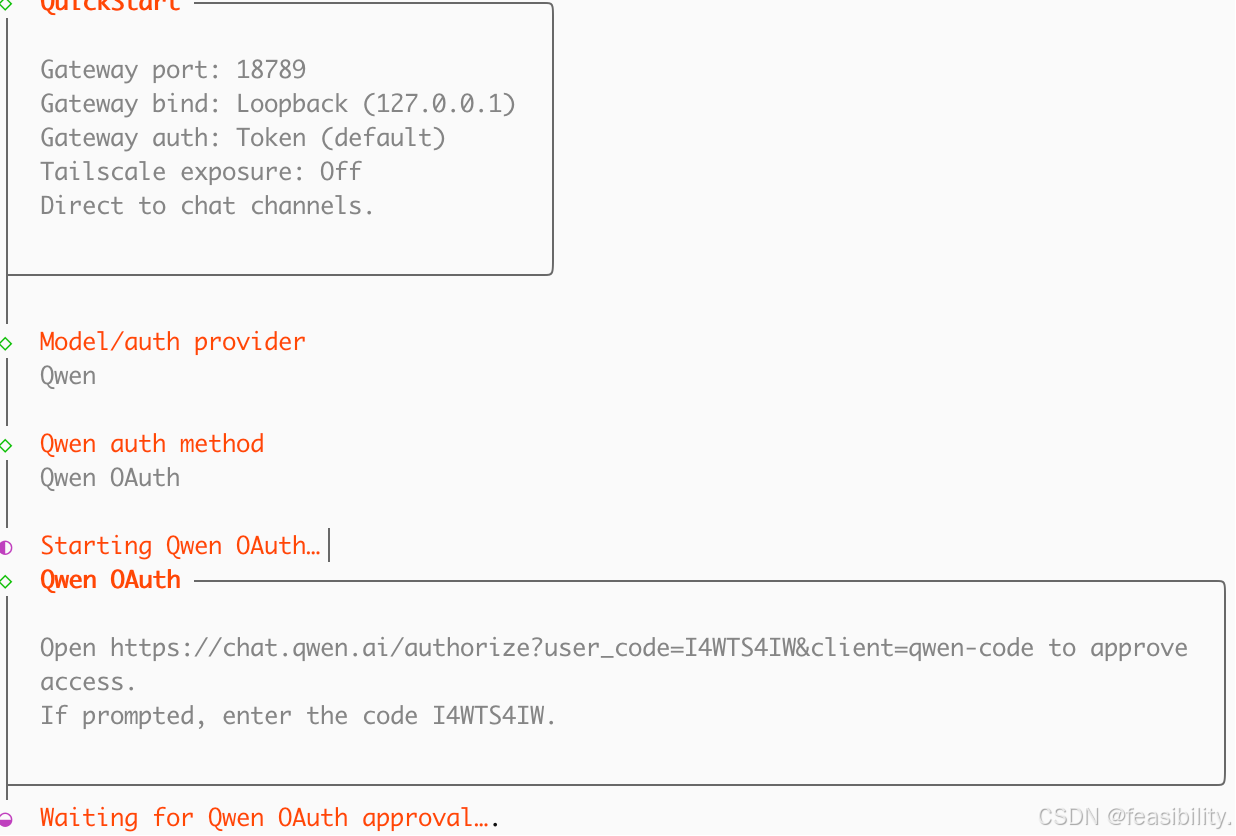Click the Gateway port: 18789 line

pos(173,70)
